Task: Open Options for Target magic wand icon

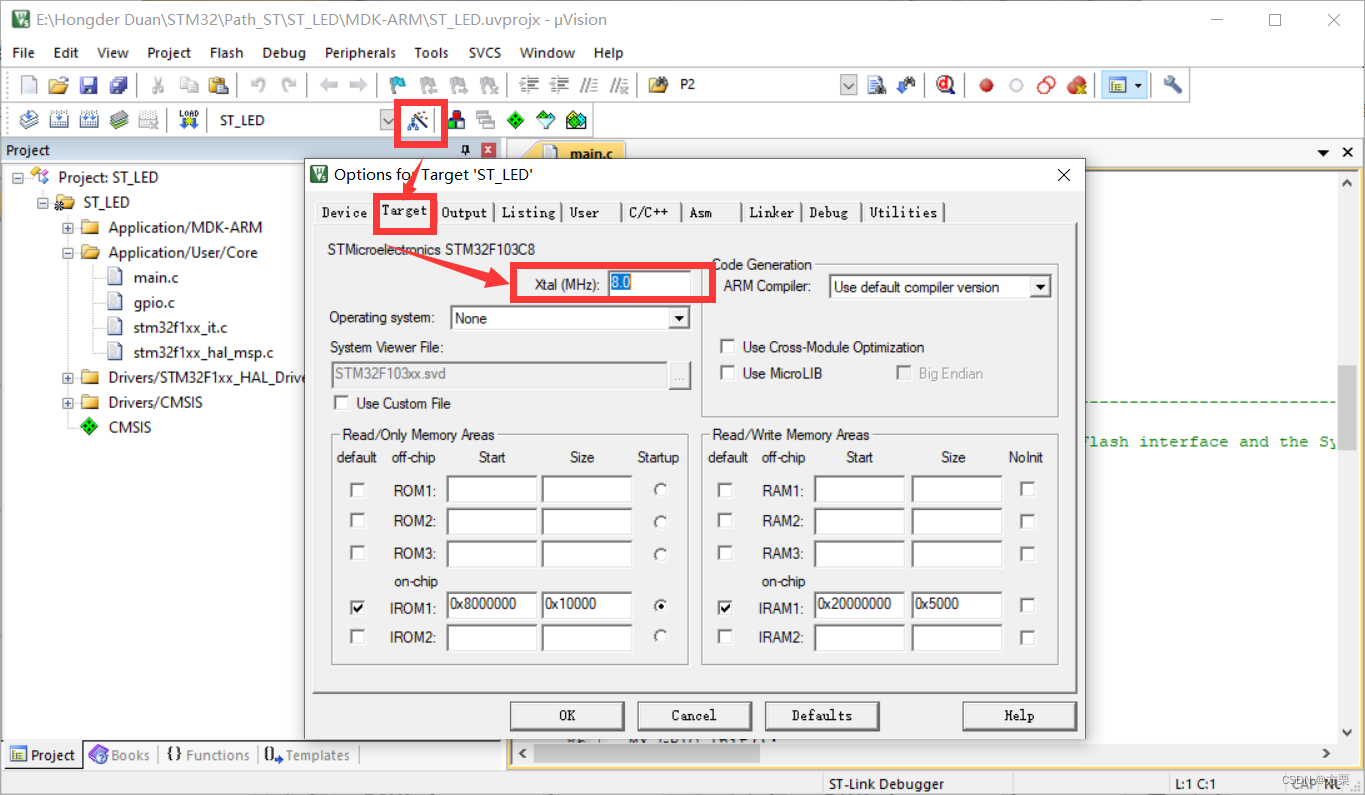Action: pyautogui.click(x=419, y=121)
